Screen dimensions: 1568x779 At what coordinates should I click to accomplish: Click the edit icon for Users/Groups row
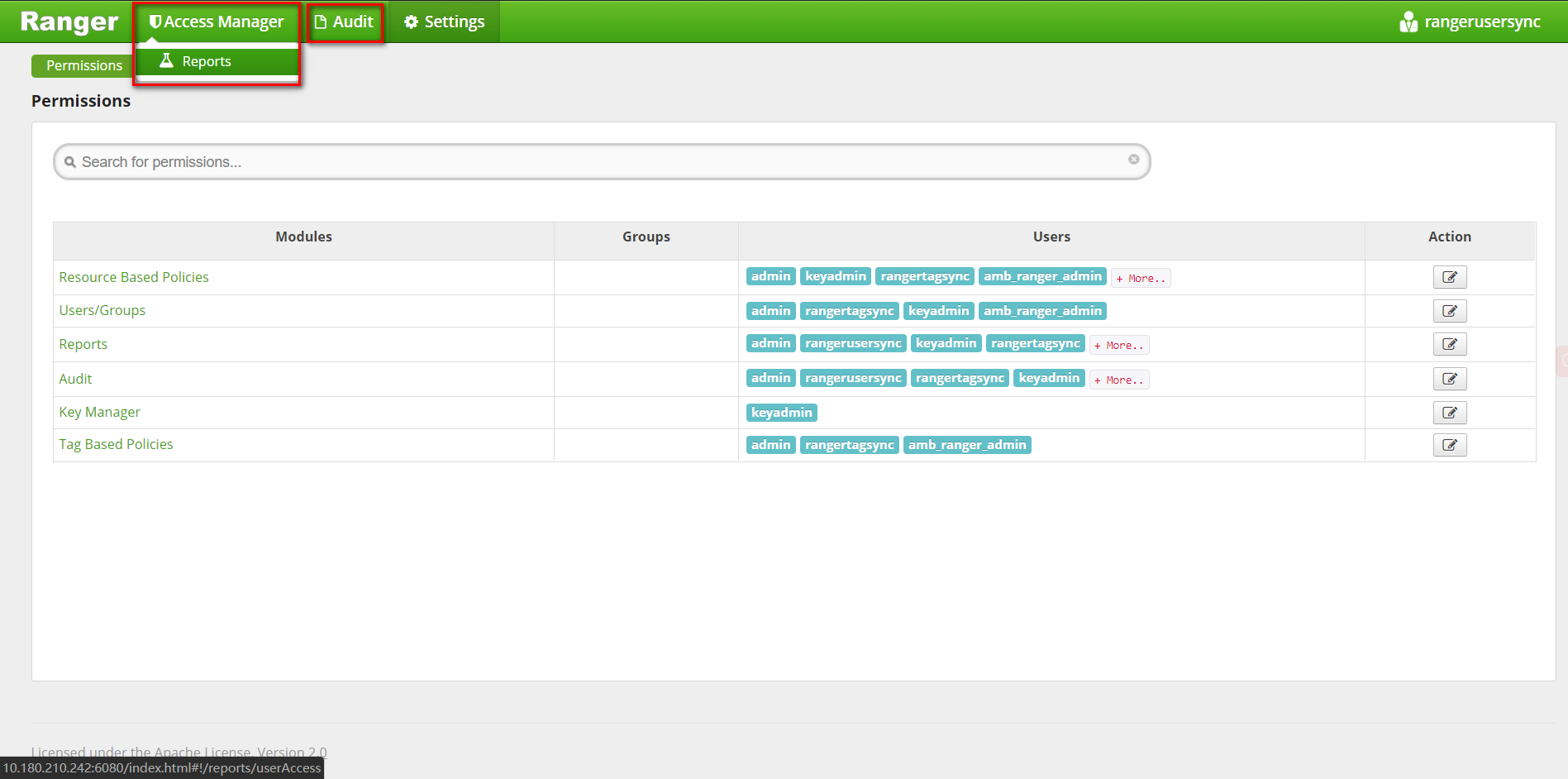click(x=1450, y=311)
